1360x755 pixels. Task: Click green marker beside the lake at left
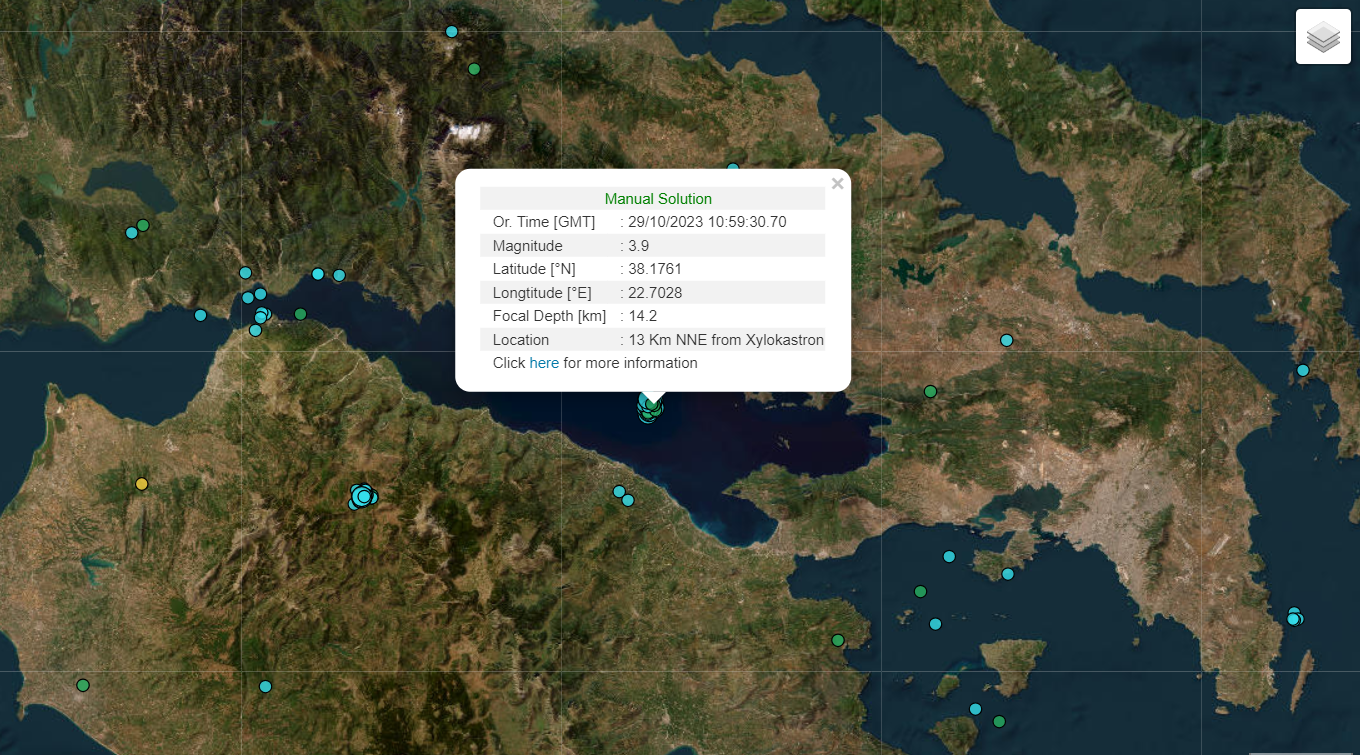[143, 225]
